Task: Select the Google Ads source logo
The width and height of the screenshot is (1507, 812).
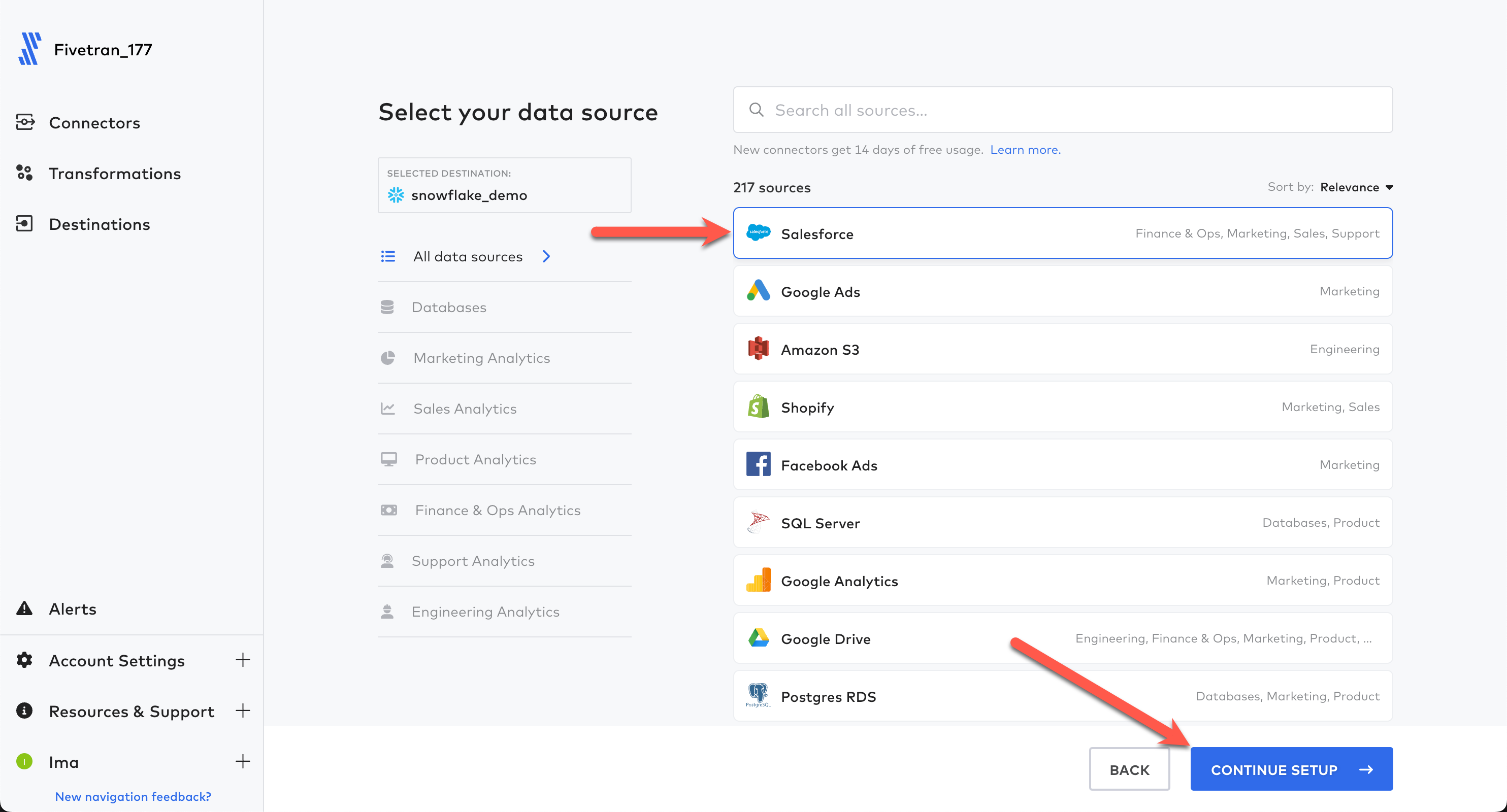Action: click(758, 291)
